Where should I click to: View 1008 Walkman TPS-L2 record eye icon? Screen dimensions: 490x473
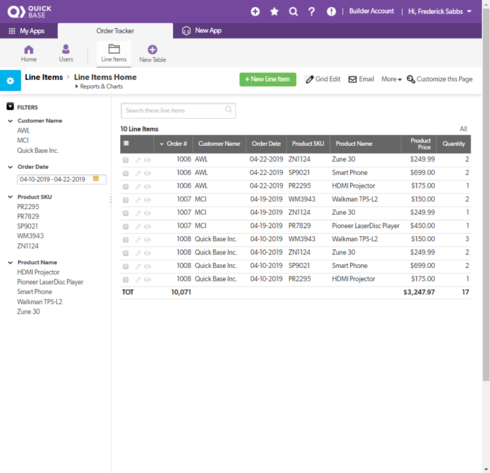(x=147, y=240)
